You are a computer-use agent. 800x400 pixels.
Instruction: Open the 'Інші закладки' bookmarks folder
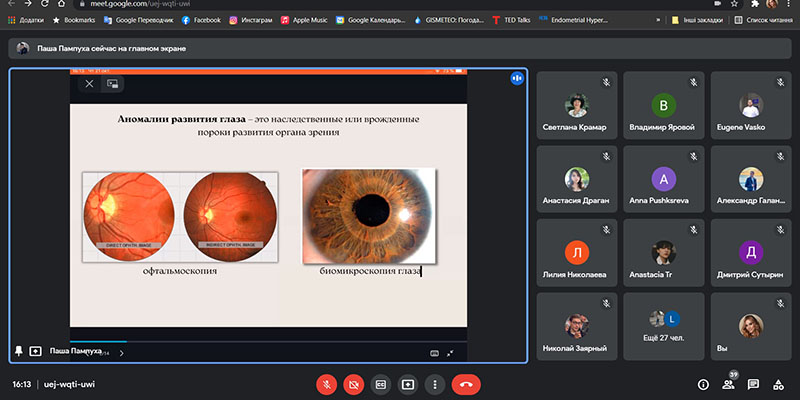coord(697,19)
